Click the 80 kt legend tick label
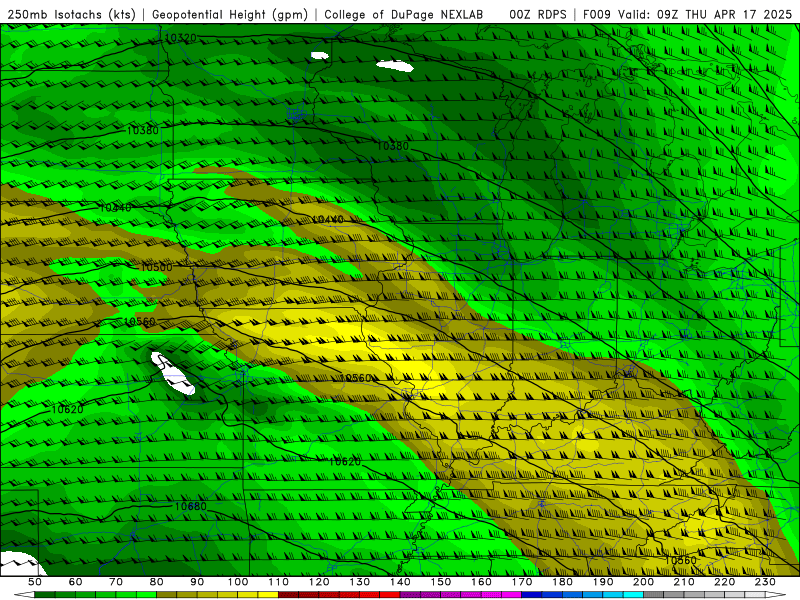 pyautogui.click(x=157, y=582)
